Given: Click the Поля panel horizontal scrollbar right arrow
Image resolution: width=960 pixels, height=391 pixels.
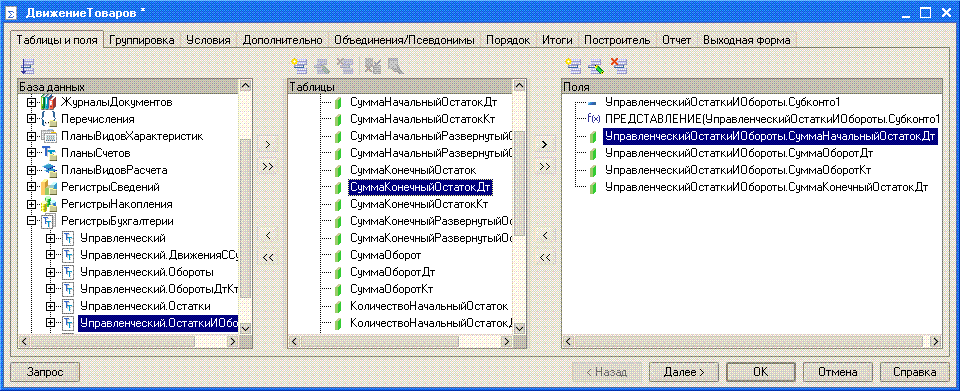Looking at the screenshot, I should click(936, 341).
